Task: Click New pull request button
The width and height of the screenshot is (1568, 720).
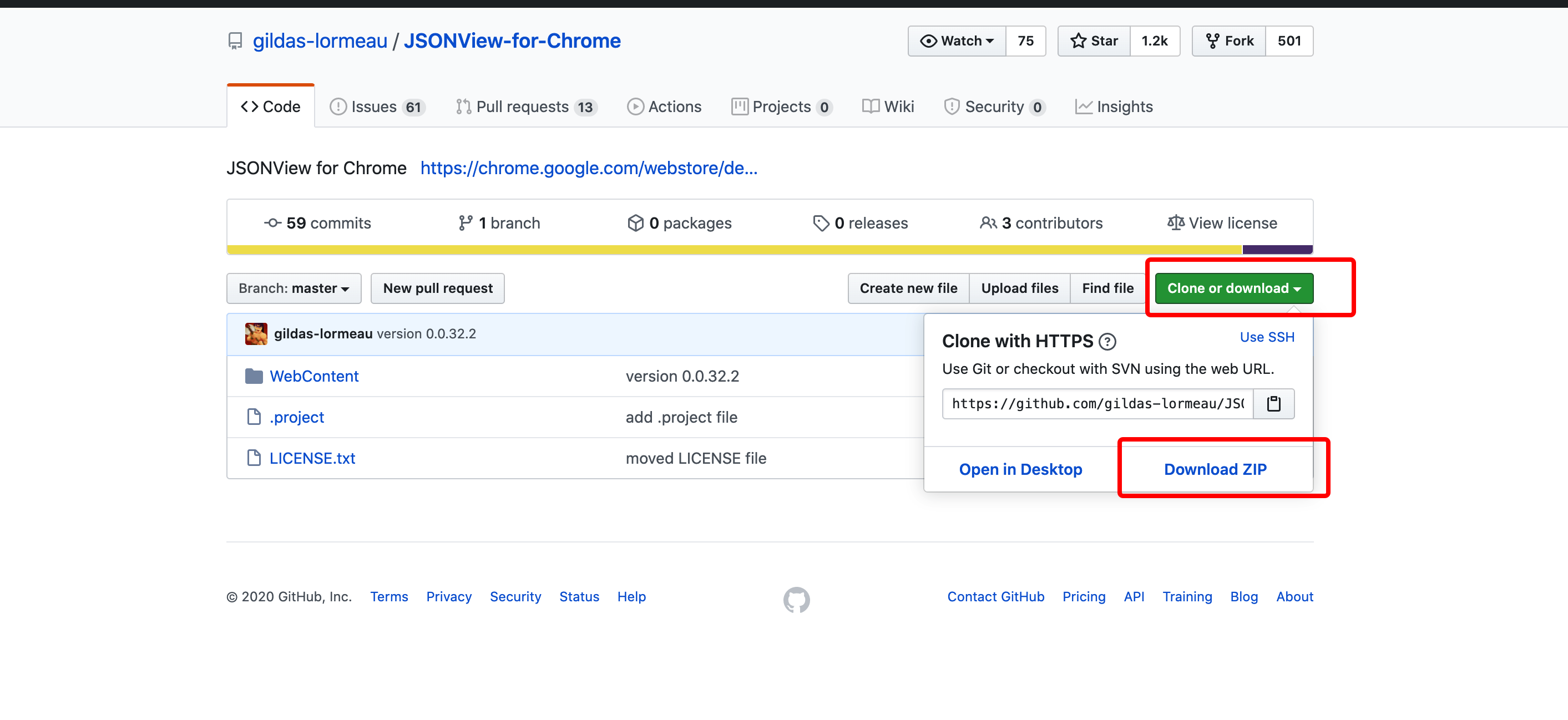Action: coord(438,288)
